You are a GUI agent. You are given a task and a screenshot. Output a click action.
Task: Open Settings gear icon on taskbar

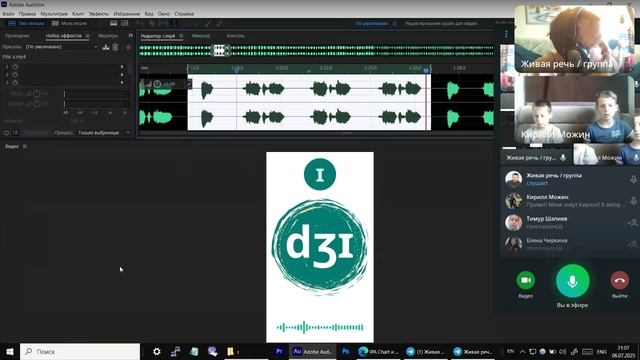pyautogui.click(x=156, y=351)
